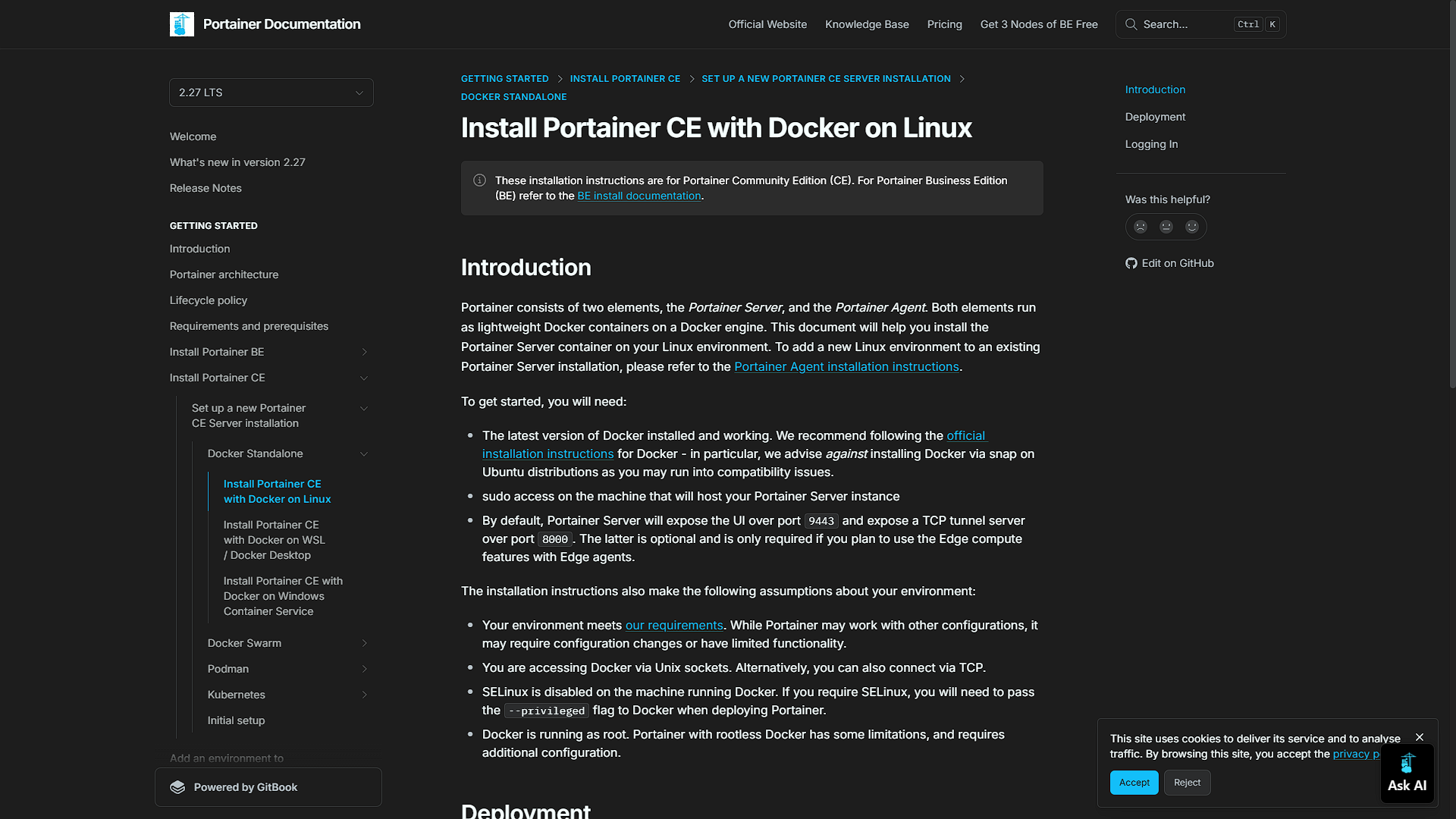Follow the Portainer Agent installation instructions link

846,366
